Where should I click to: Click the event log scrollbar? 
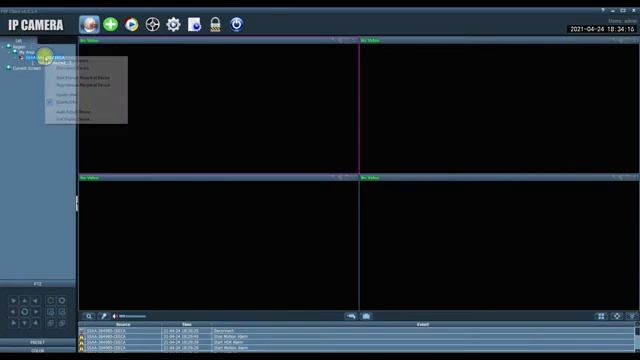(637, 337)
